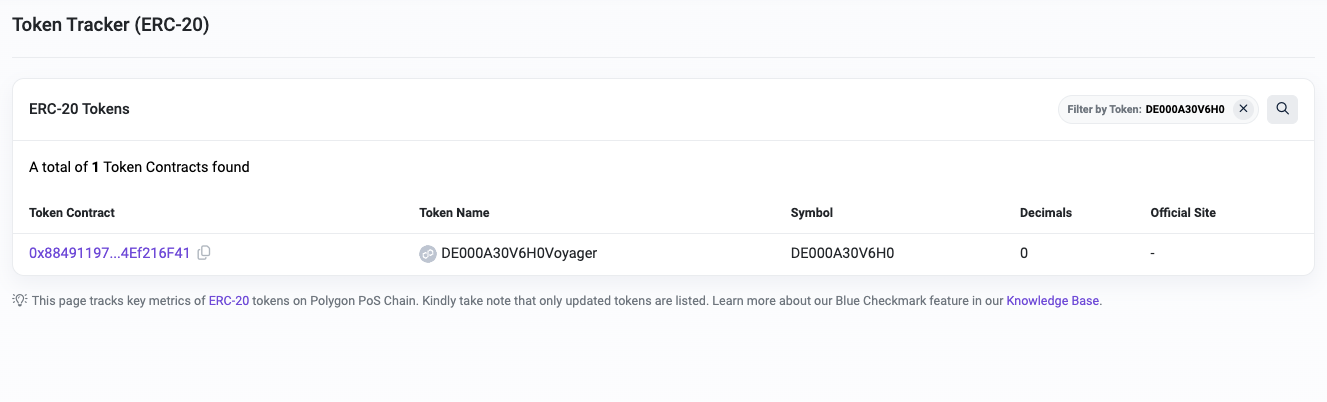Click the Official Site column header
The image size is (1327, 402).
1183,213
